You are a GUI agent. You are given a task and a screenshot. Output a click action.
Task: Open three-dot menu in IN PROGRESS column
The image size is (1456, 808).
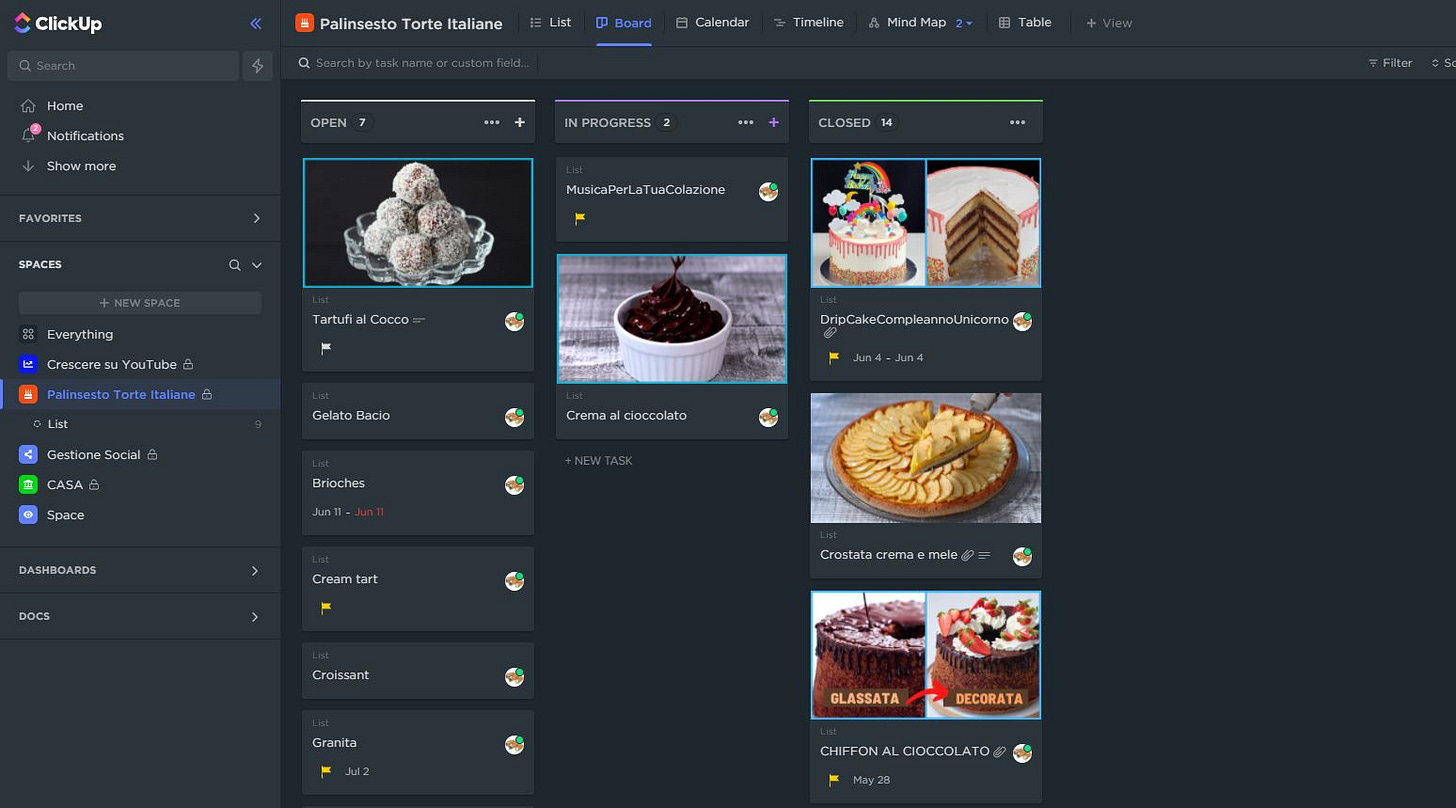click(x=745, y=122)
